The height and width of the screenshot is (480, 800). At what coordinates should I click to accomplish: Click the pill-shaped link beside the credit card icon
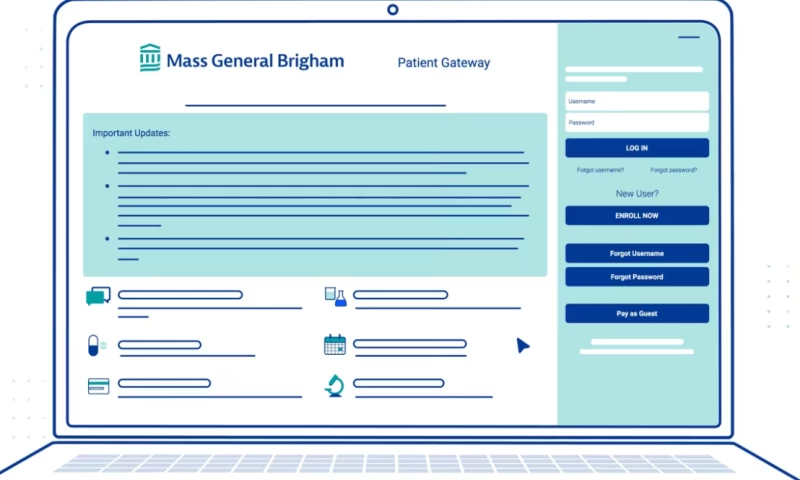[x=164, y=383]
